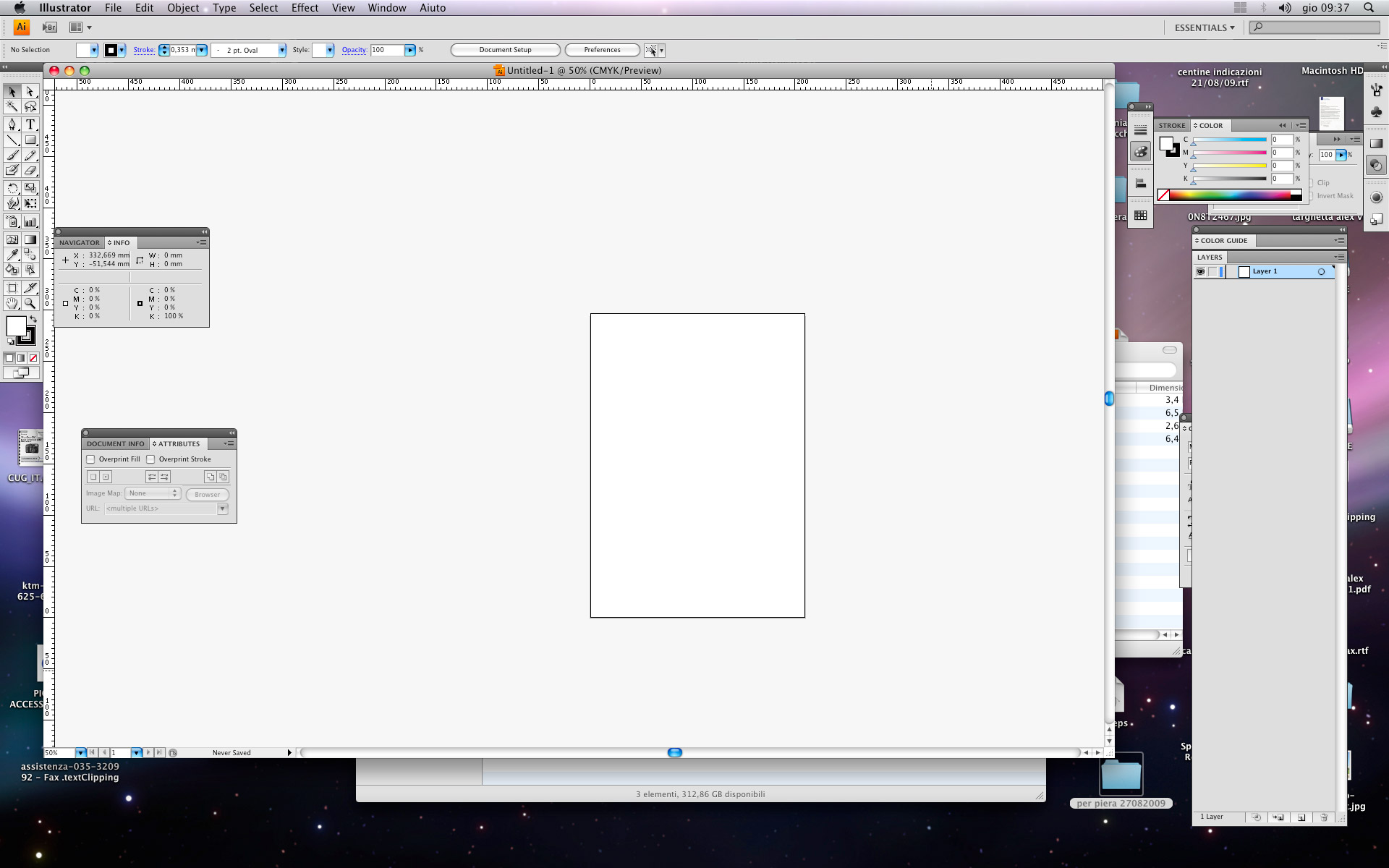Select the Eraser tool
Image resolution: width=1389 pixels, height=868 pixels.
click(30, 171)
